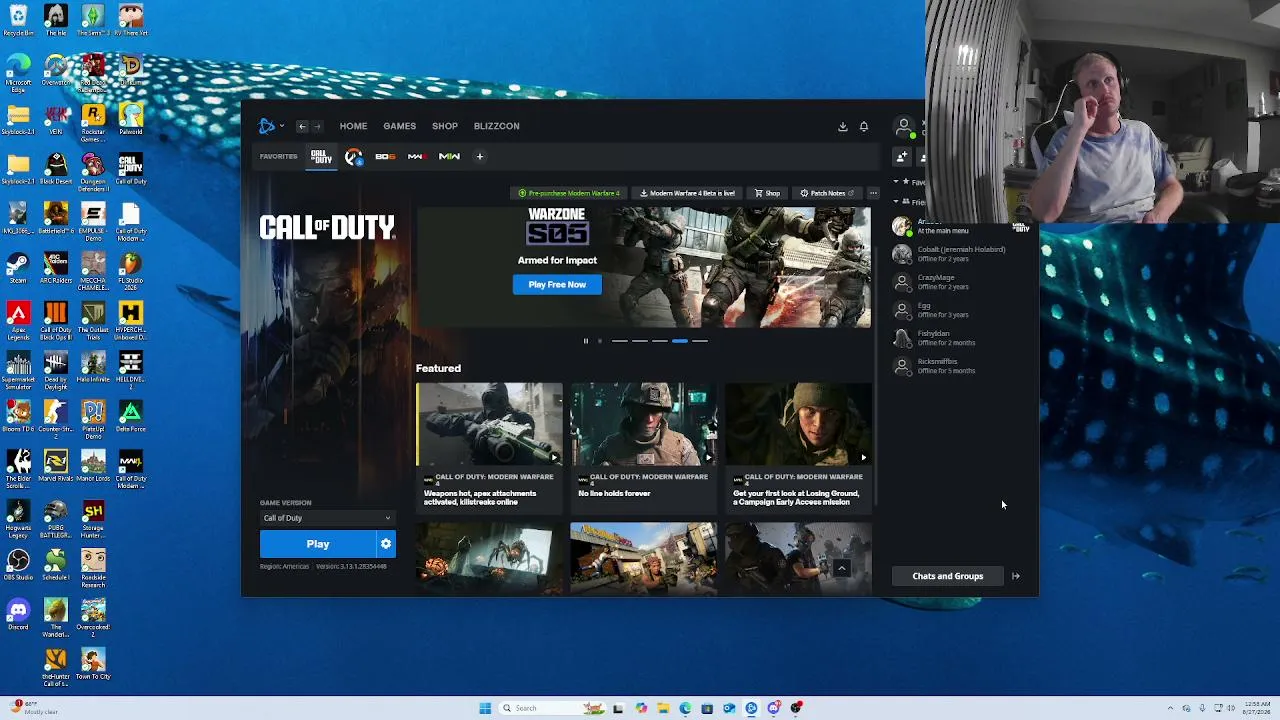This screenshot has height=720, width=1280.
Task: Open the Windows Start menu
Action: point(485,708)
